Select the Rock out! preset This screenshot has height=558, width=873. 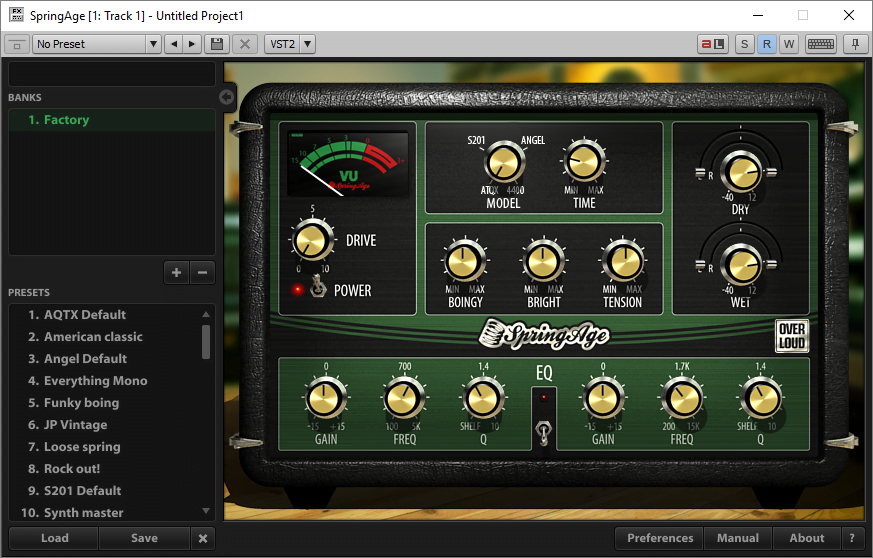(105, 469)
